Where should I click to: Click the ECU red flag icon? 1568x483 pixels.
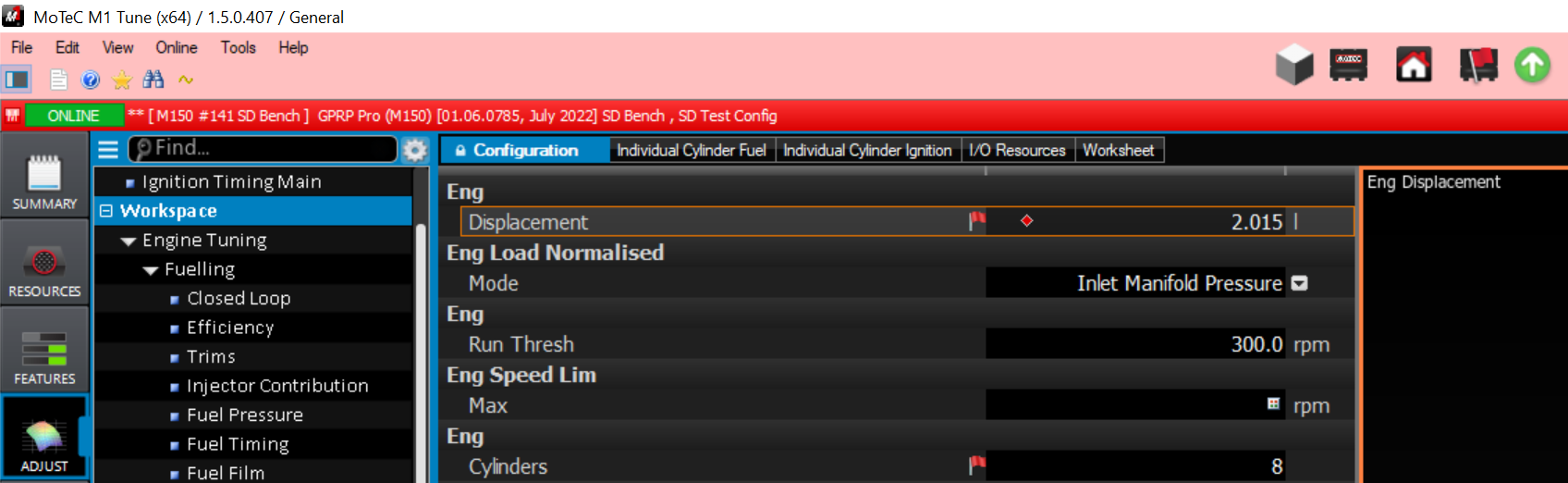pyautogui.click(x=1477, y=65)
